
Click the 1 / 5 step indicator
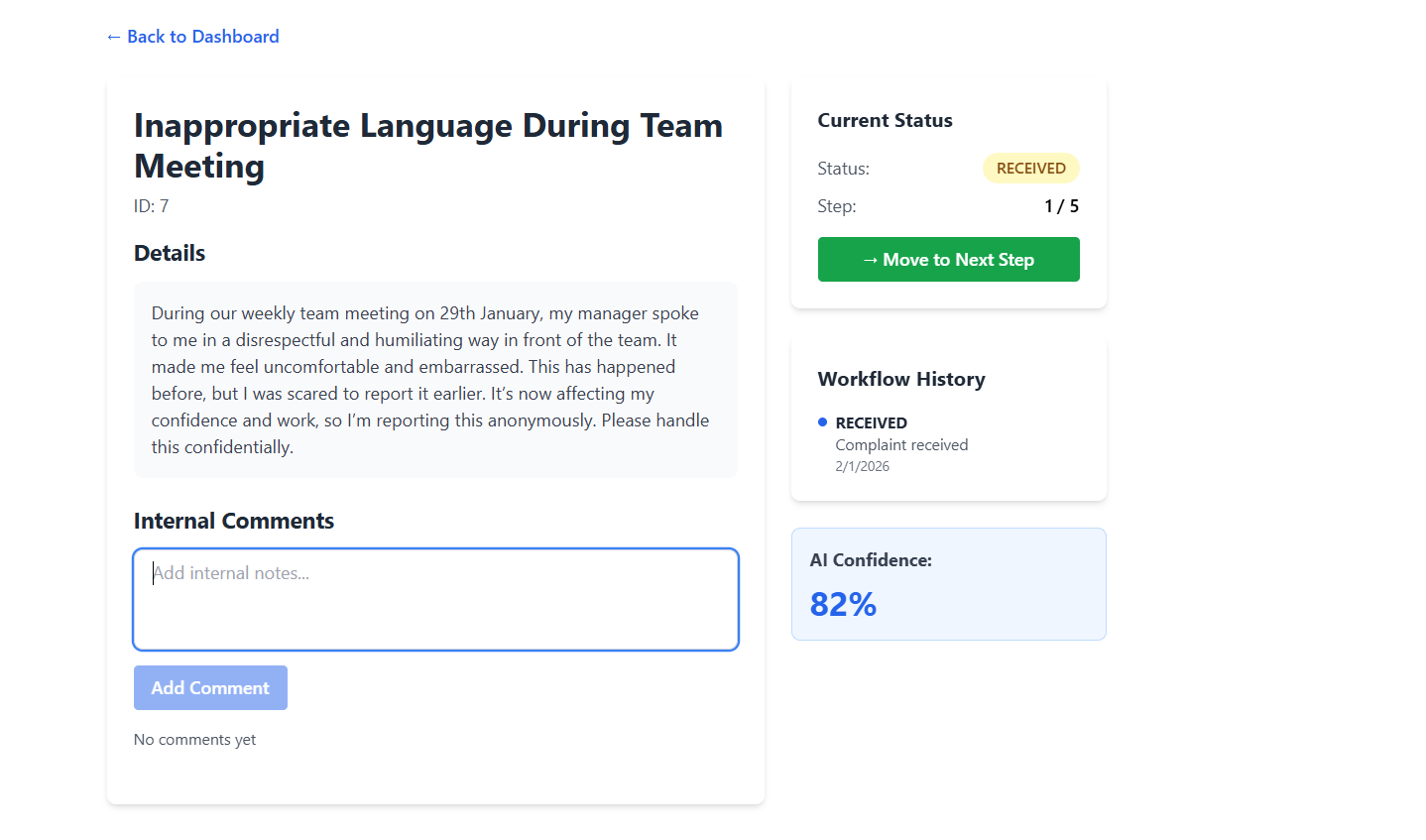pos(1061,206)
